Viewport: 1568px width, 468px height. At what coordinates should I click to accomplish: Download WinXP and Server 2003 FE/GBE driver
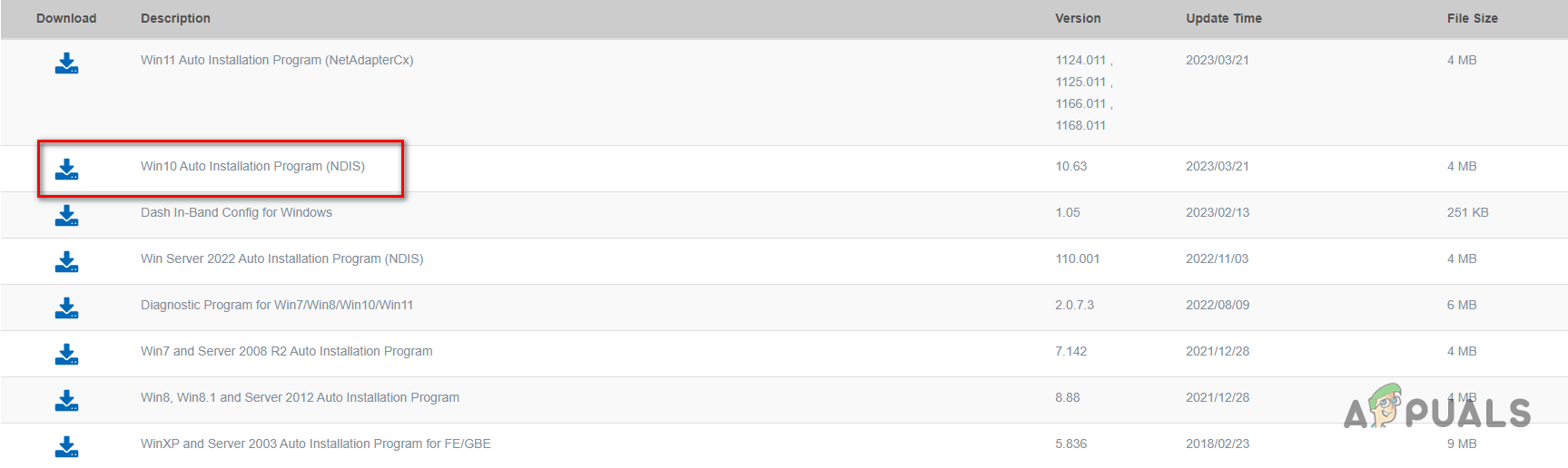pyautogui.click(x=66, y=447)
